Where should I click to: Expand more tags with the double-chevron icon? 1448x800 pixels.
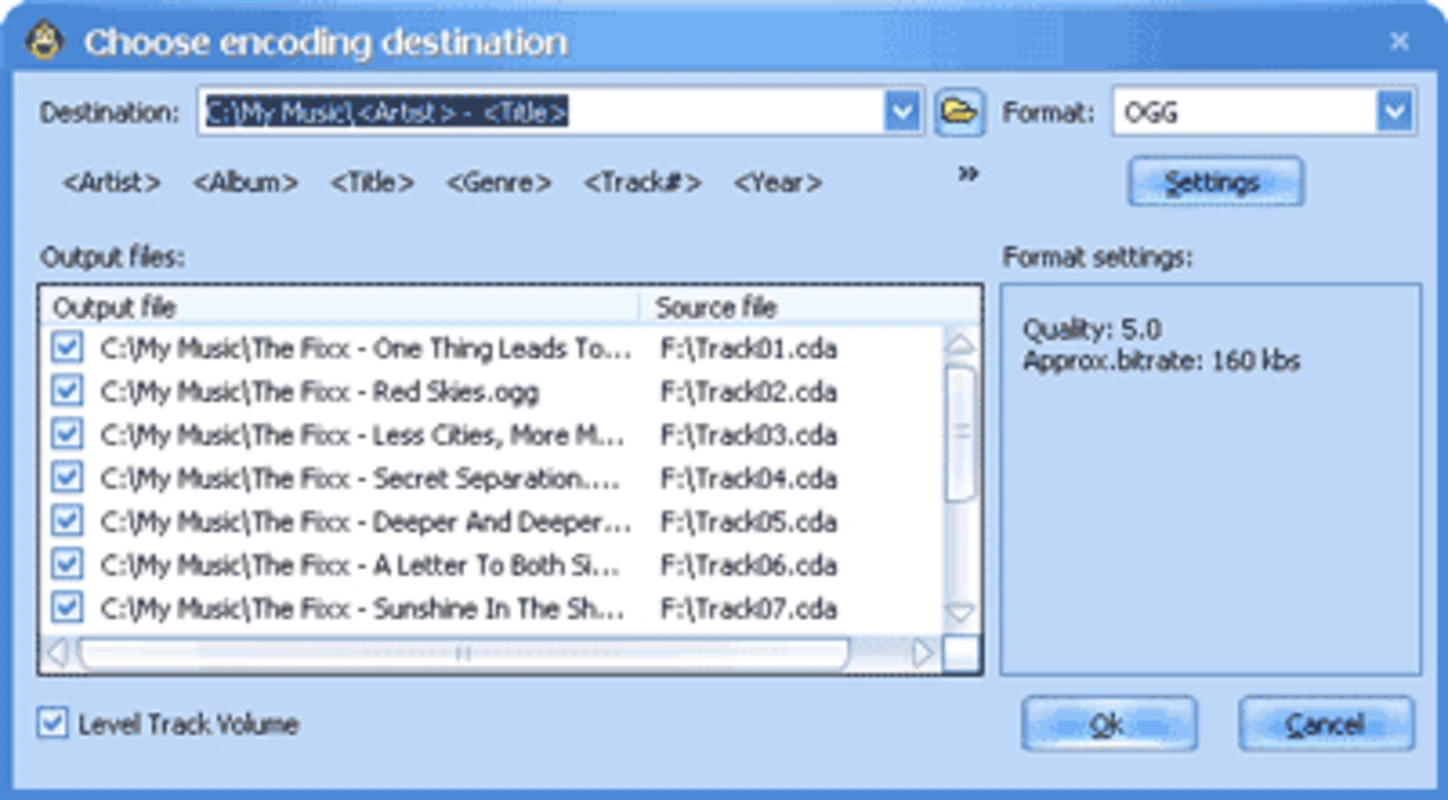coord(967,175)
